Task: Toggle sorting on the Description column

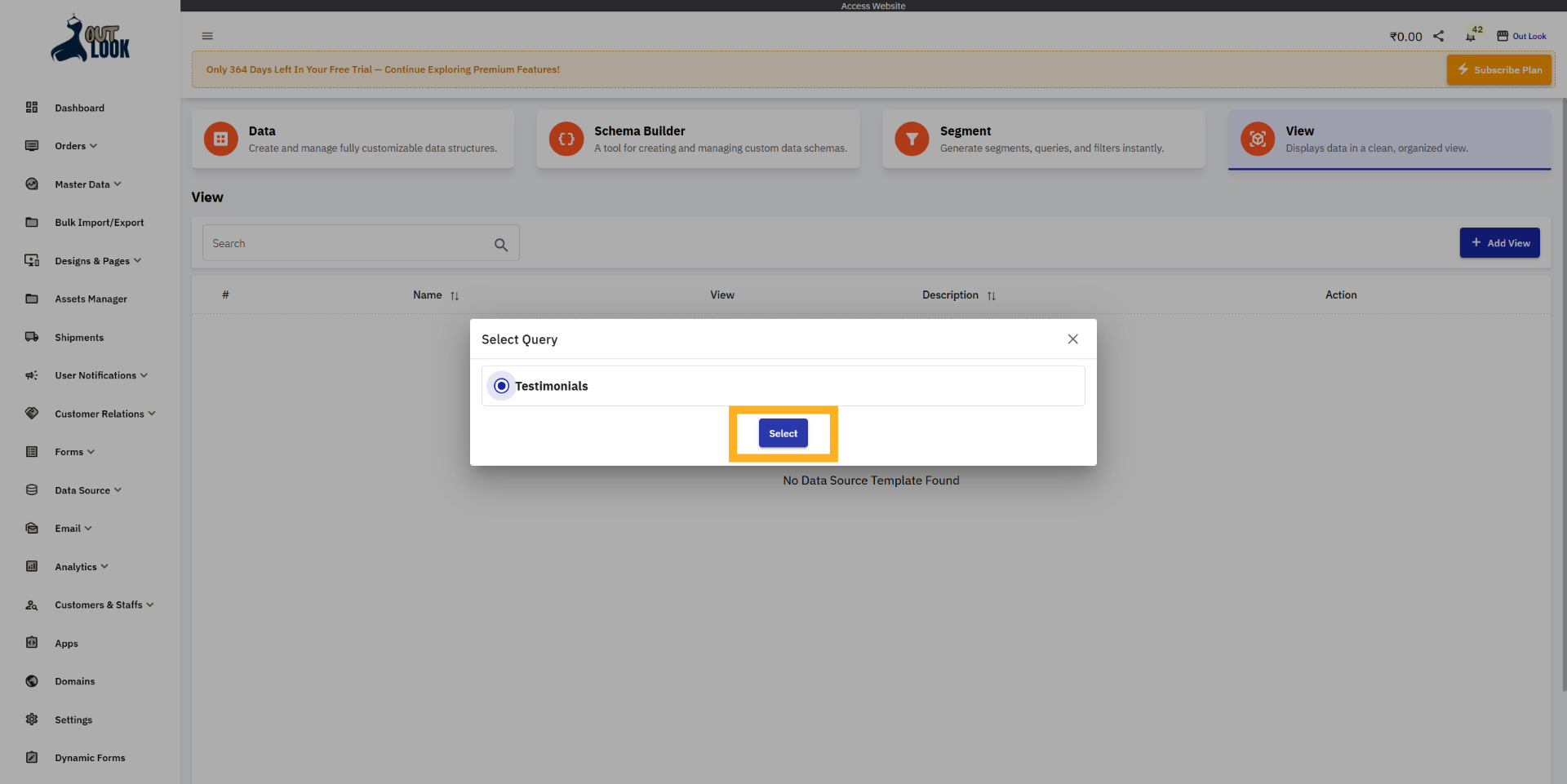Action: [x=992, y=295]
